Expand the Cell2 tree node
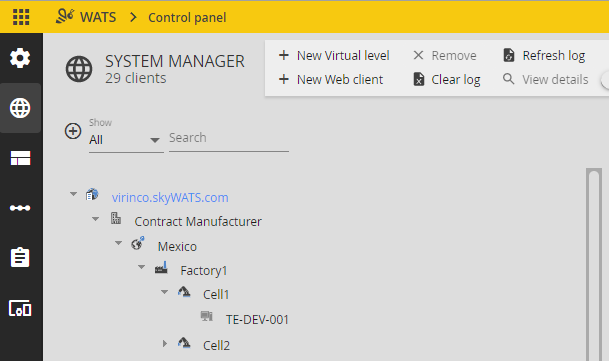This screenshot has height=361, width=609. point(165,344)
